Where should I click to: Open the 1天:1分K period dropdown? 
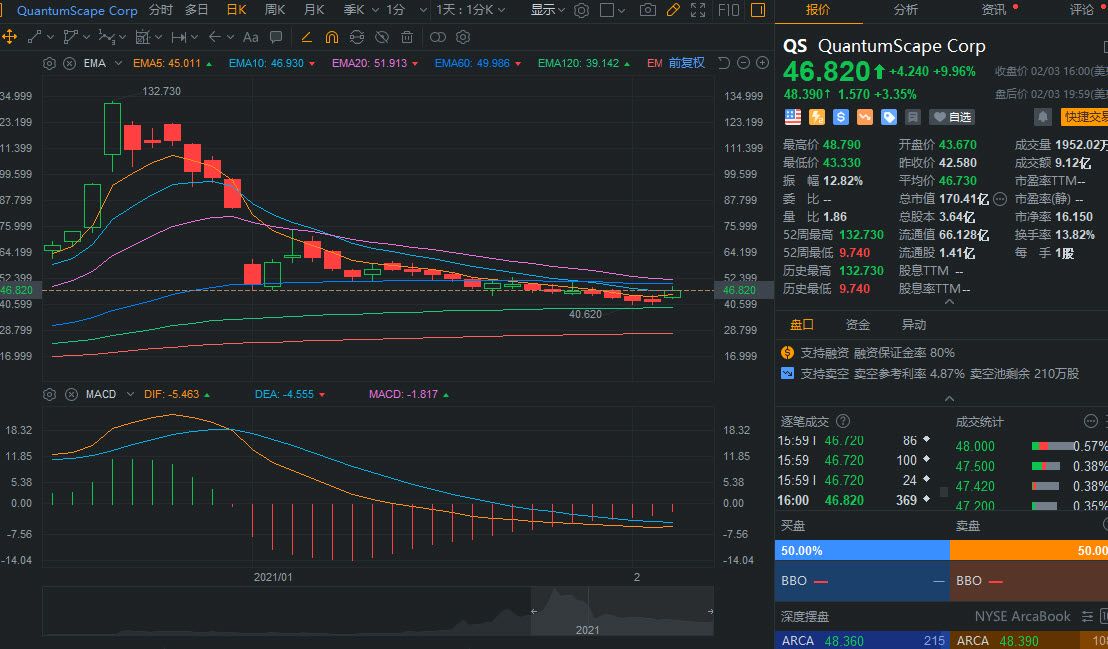pyautogui.click(x=471, y=10)
